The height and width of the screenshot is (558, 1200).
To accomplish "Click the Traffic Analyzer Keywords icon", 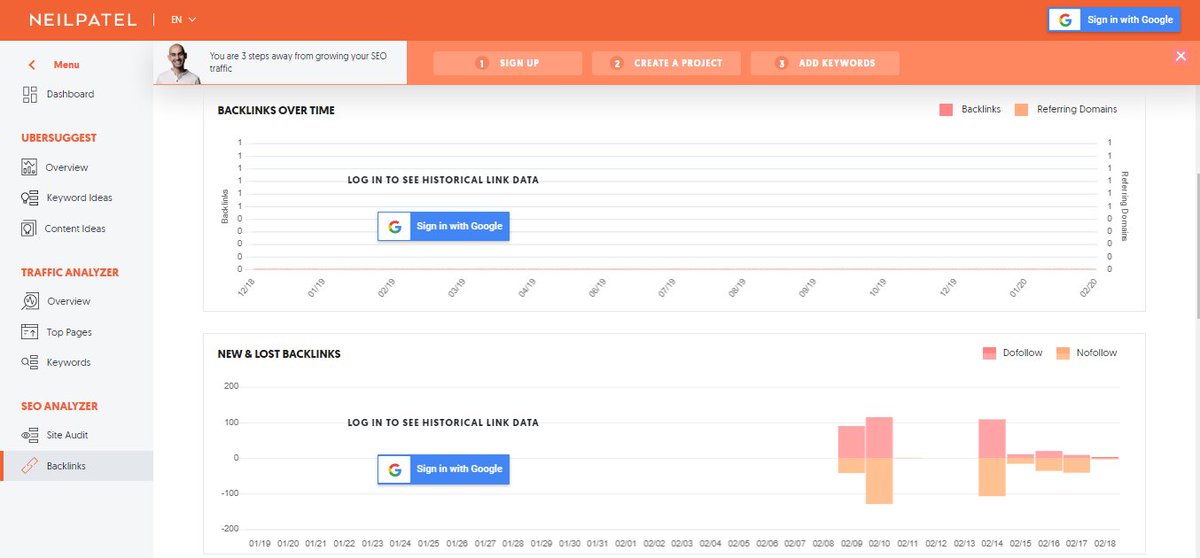I will click(29, 363).
